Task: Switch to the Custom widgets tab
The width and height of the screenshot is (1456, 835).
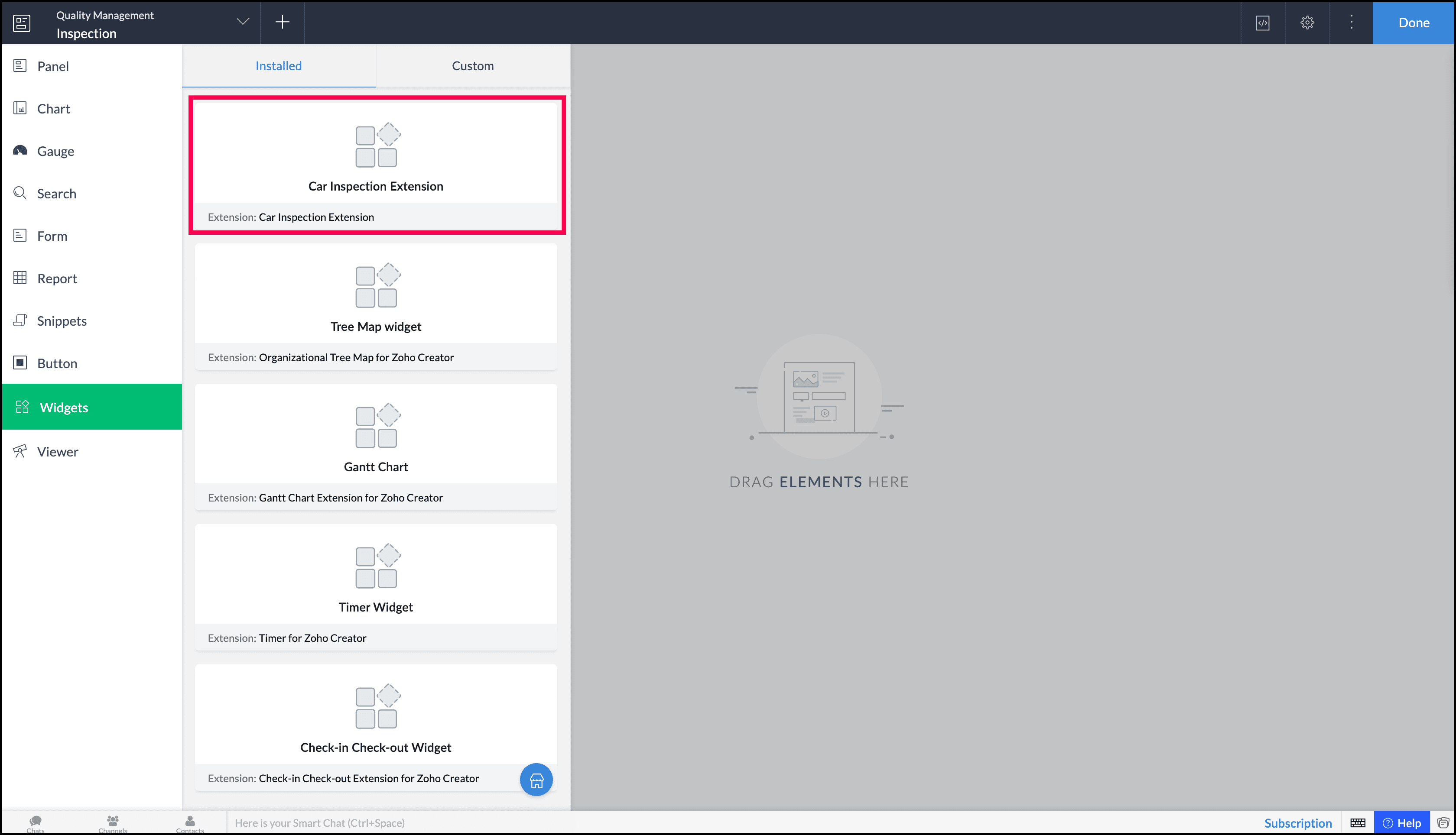Action: tap(473, 66)
